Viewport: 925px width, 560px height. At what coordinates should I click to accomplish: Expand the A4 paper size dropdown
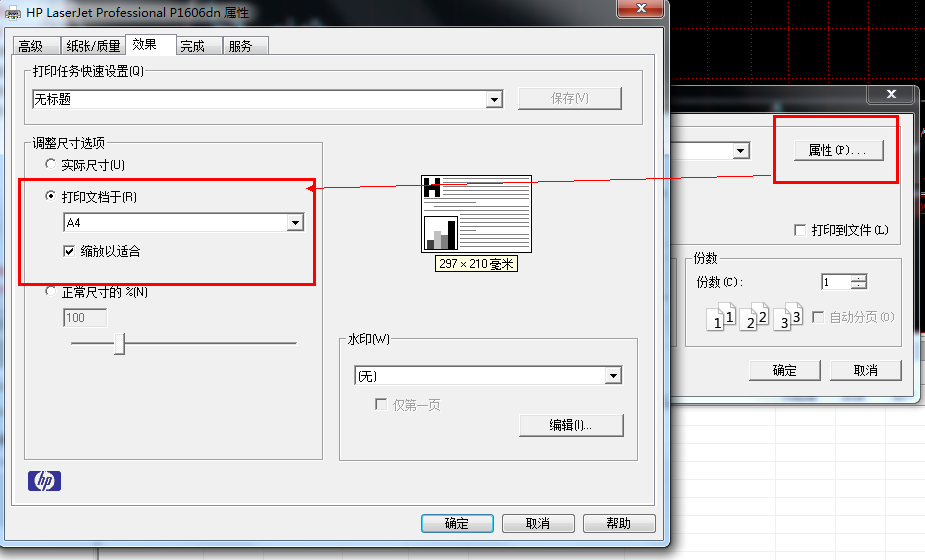coord(294,223)
